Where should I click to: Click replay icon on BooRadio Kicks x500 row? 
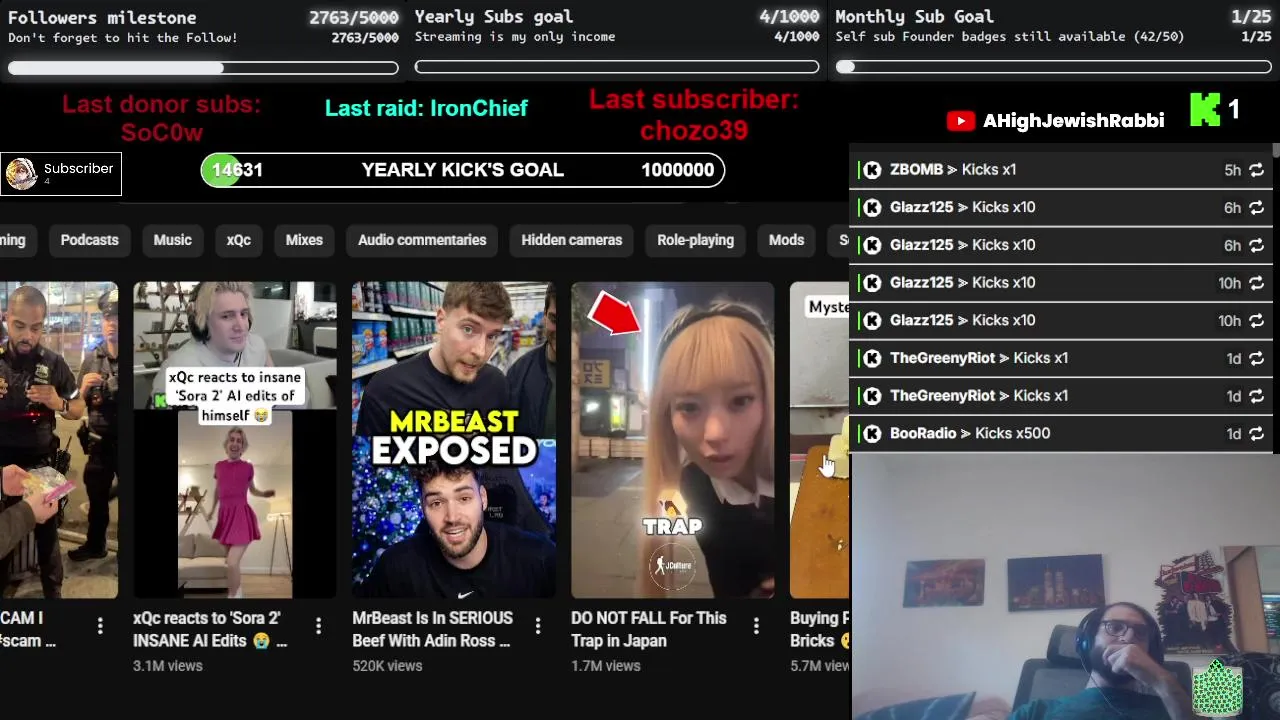[1257, 434]
